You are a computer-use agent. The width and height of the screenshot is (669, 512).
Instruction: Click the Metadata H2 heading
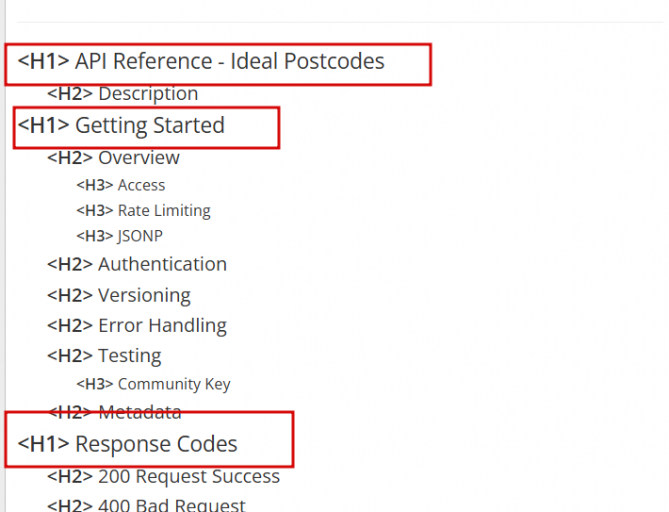tap(114, 412)
